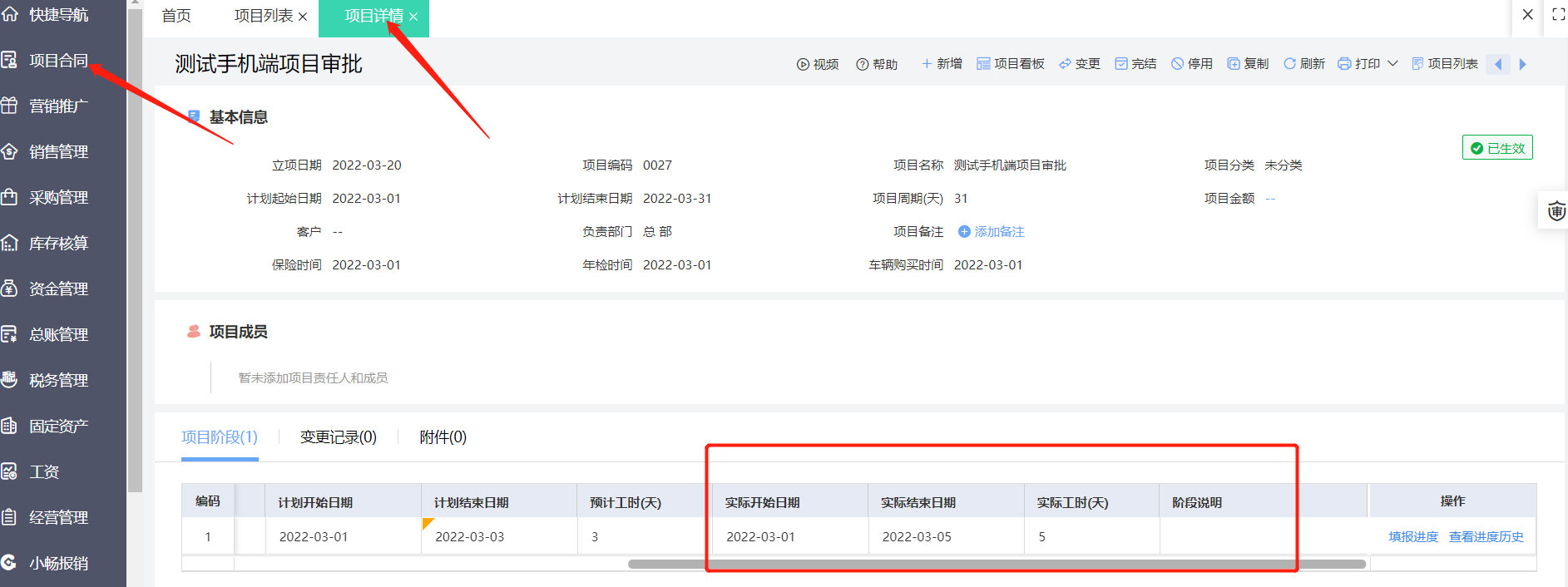Switch to the 变更记录(0) tab
The width and height of the screenshot is (1568, 587).
point(338,437)
